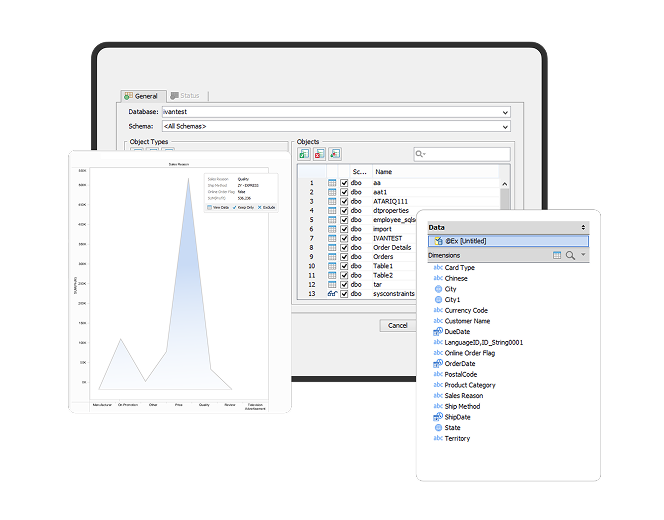Click Exclude in chart tooltip
This screenshot has width=664, height=520.
tap(266, 207)
